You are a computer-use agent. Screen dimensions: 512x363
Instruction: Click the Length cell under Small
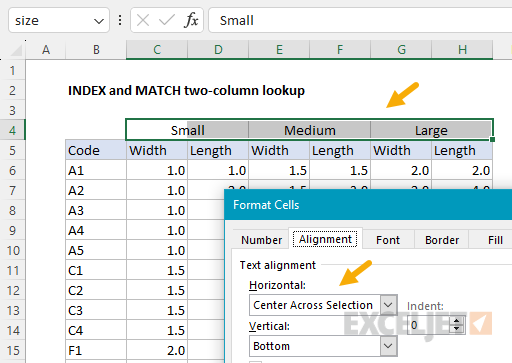pyautogui.click(x=218, y=150)
